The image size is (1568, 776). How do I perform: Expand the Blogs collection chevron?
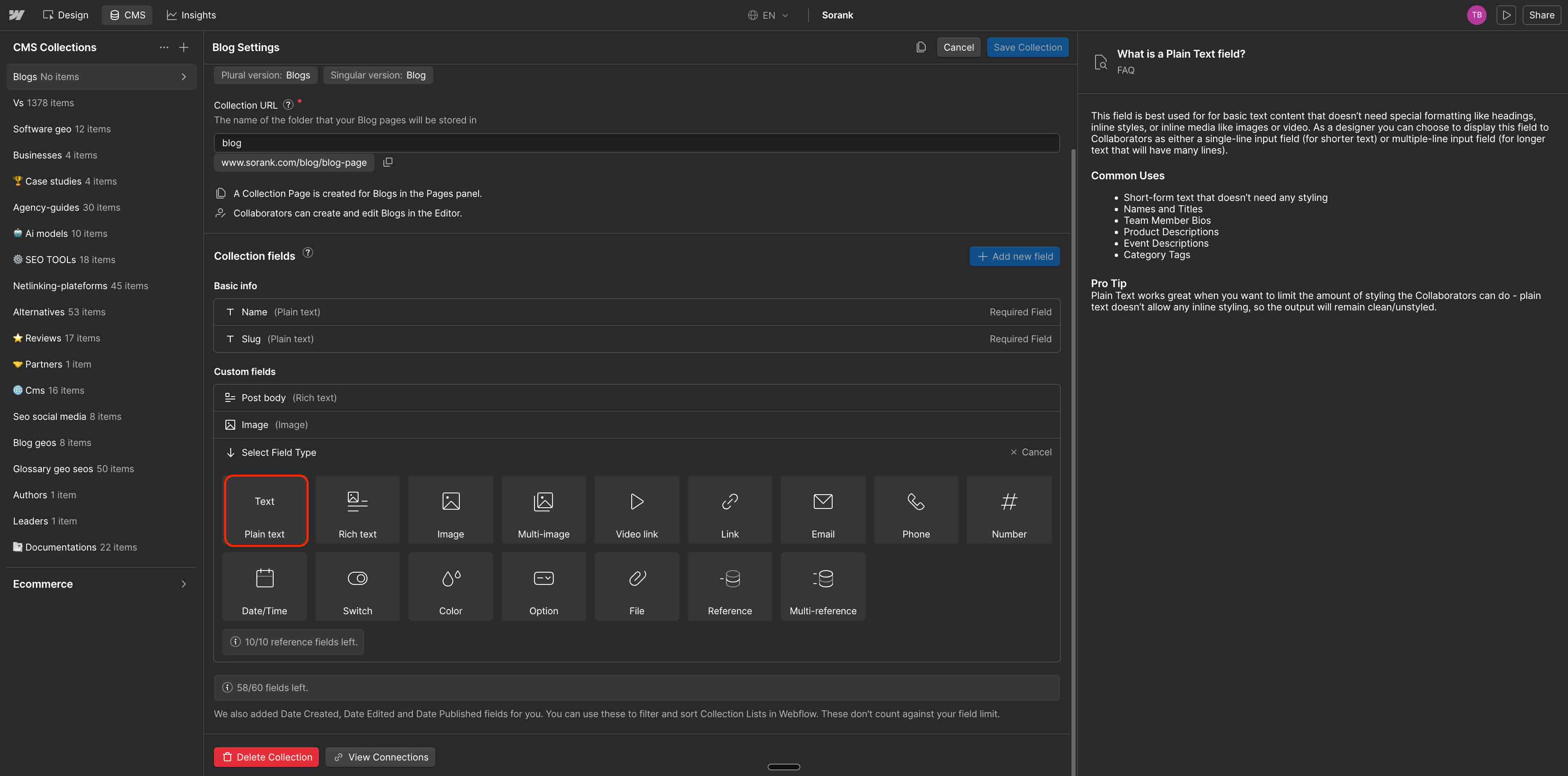pos(184,77)
